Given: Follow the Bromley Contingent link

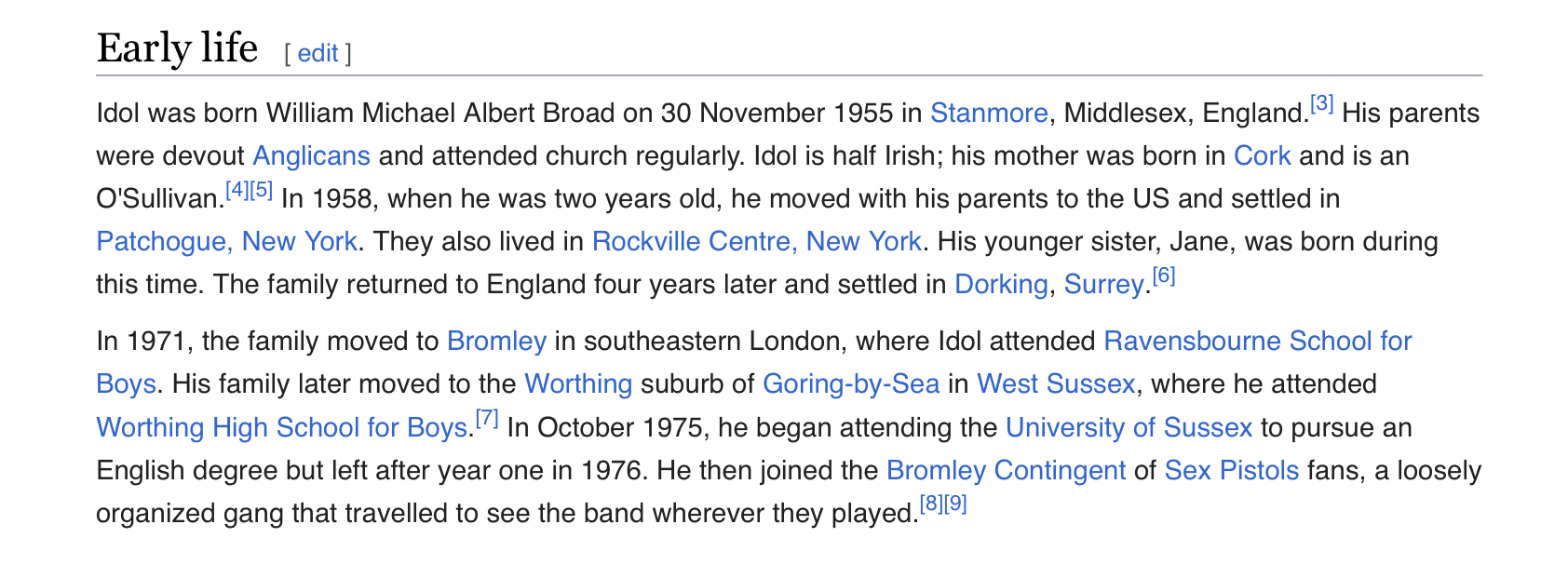Looking at the screenshot, I should tap(1007, 471).
